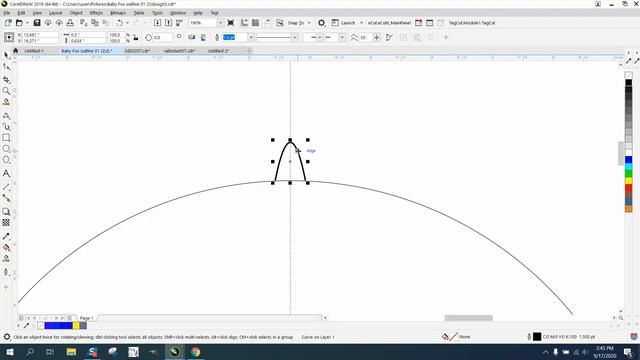Open the Effects menu

click(x=96, y=13)
